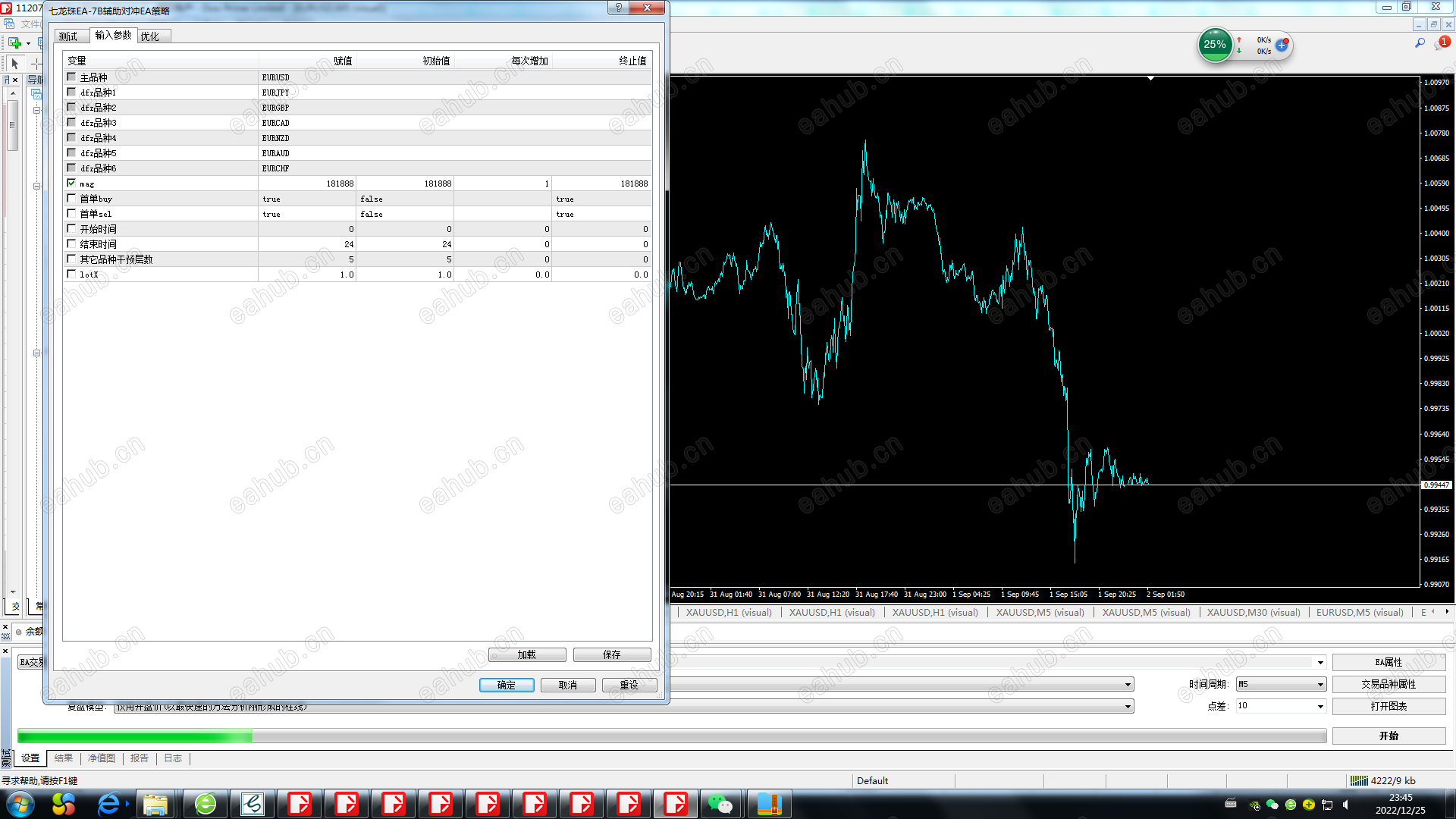Click the blue plus accelerator icon
Screen dimensions: 1456x819
tap(1282, 45)
